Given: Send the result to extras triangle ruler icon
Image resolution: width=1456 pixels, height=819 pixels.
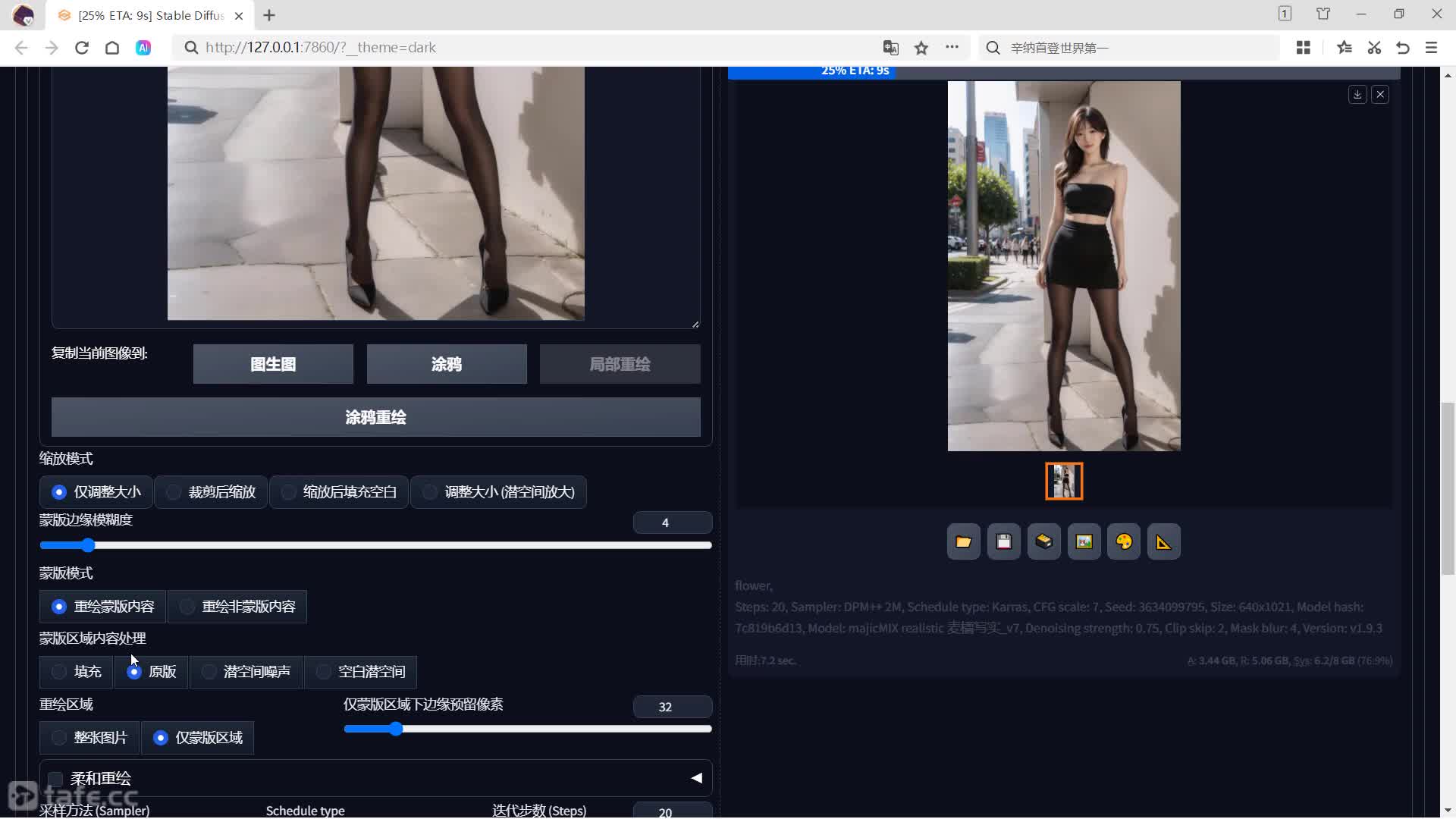Looking at the screenshot, I should point(1163,541).
